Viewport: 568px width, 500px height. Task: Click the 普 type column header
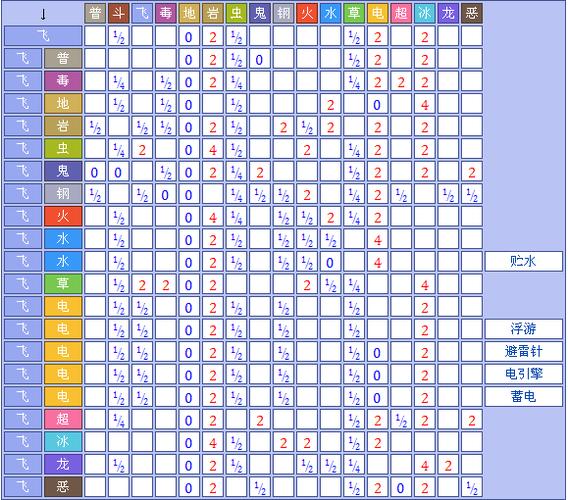pos(95,13)
